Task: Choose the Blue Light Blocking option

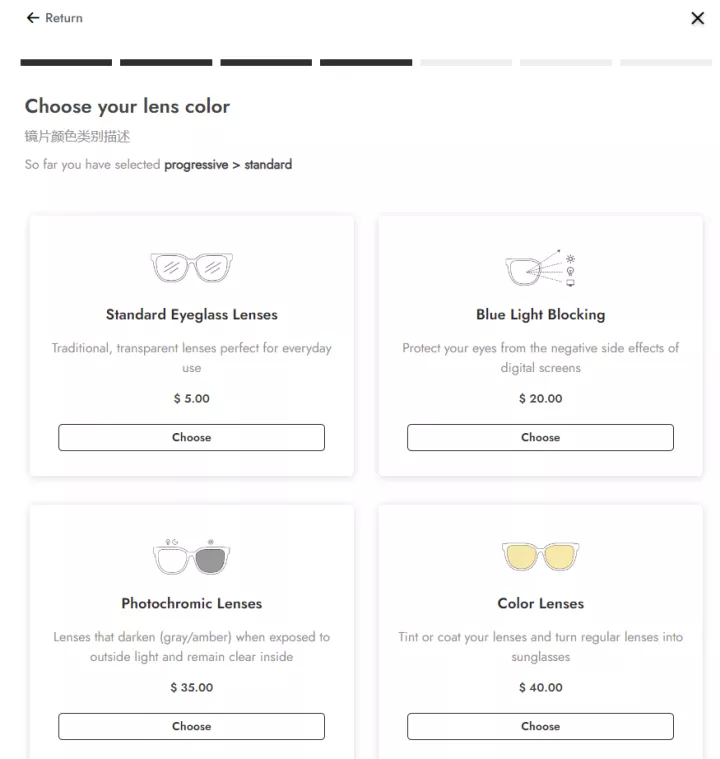Action: [x=540, y=437]
